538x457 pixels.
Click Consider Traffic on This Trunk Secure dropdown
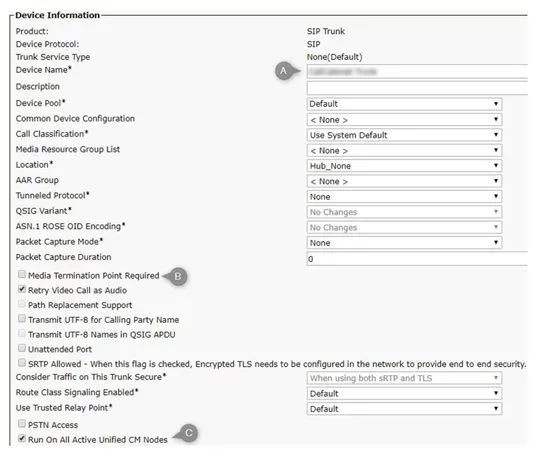pos(404,378)
